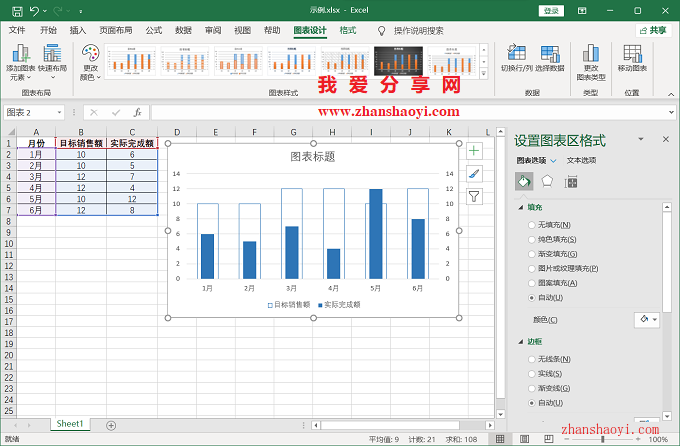680x446 pixels.
Task: Open task pane options dropdown arrow
Action: click(641, 139)
